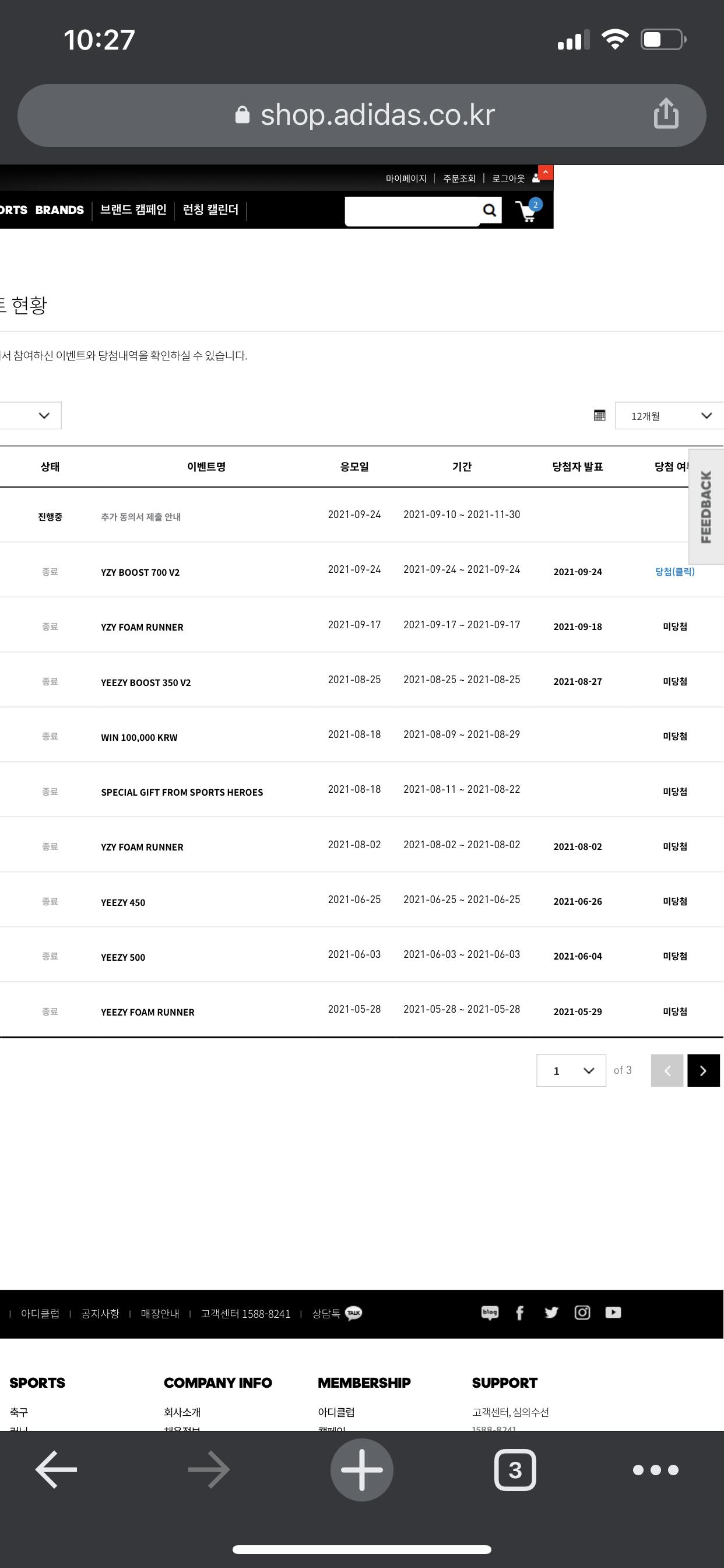Click the site search input field

413,211
